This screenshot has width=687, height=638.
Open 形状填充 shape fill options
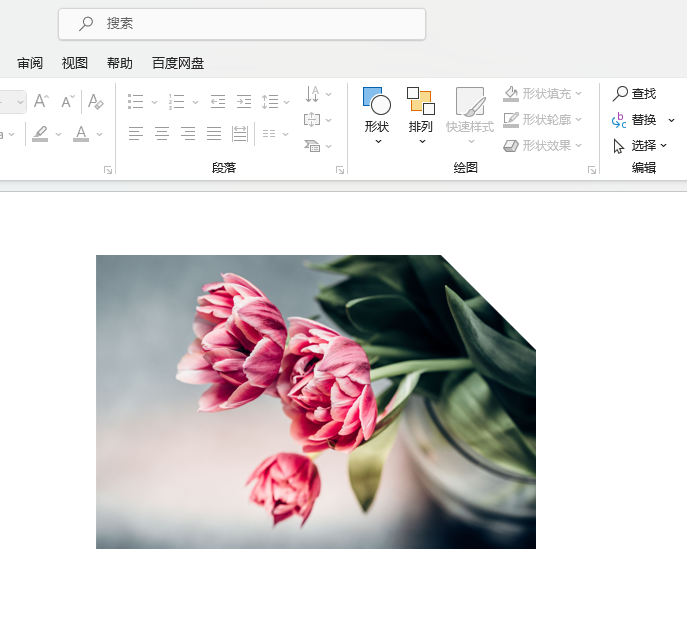tap(542, 93)
